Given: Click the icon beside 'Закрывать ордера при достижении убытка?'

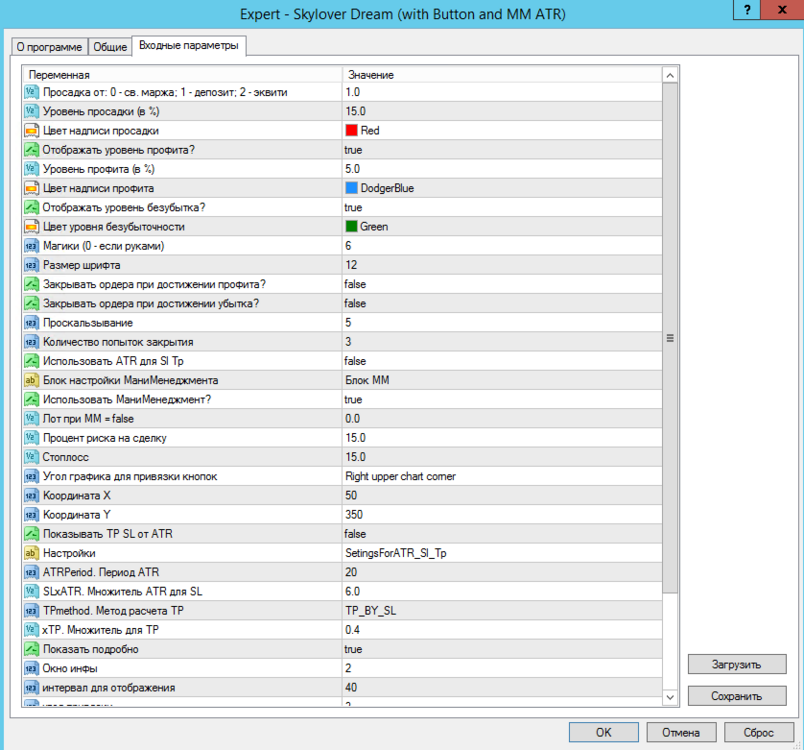Looking at the screenshot, I should click(31, 303).
